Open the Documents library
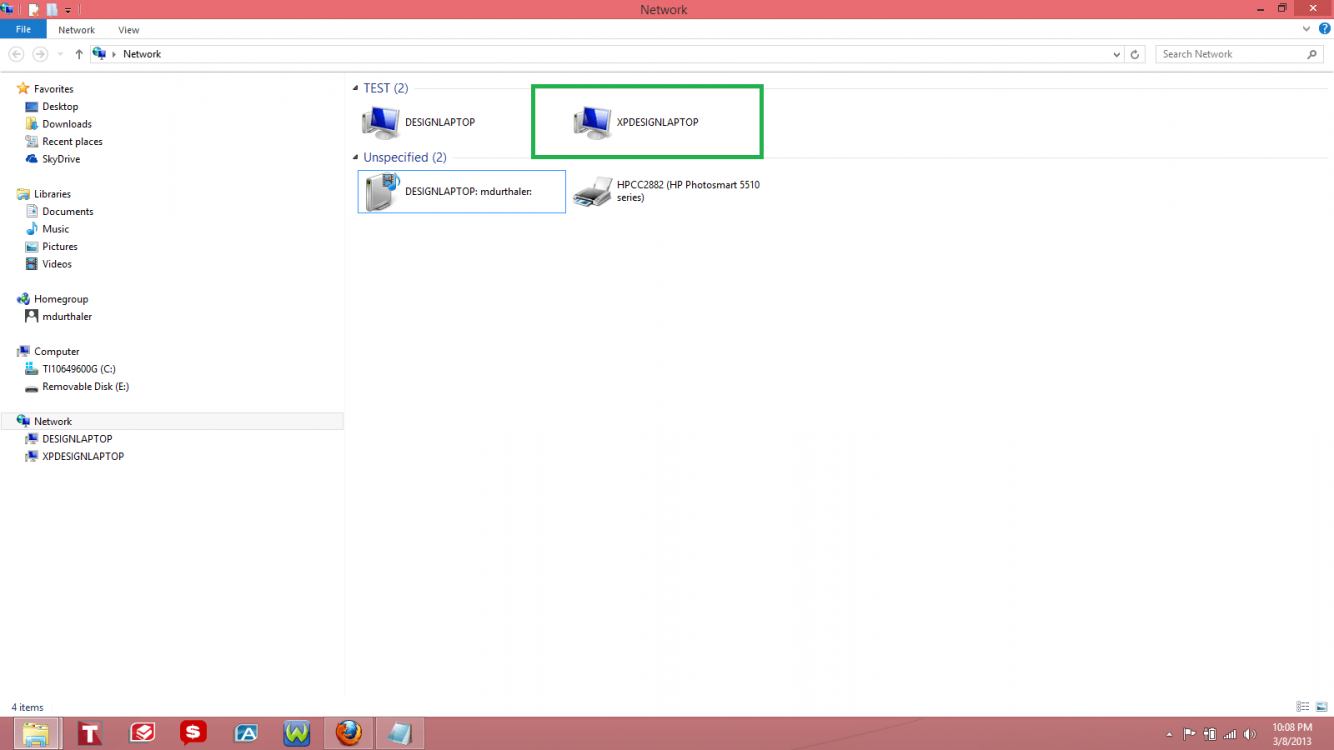This screenshot has height=750, width=1334. click(68, 211)
